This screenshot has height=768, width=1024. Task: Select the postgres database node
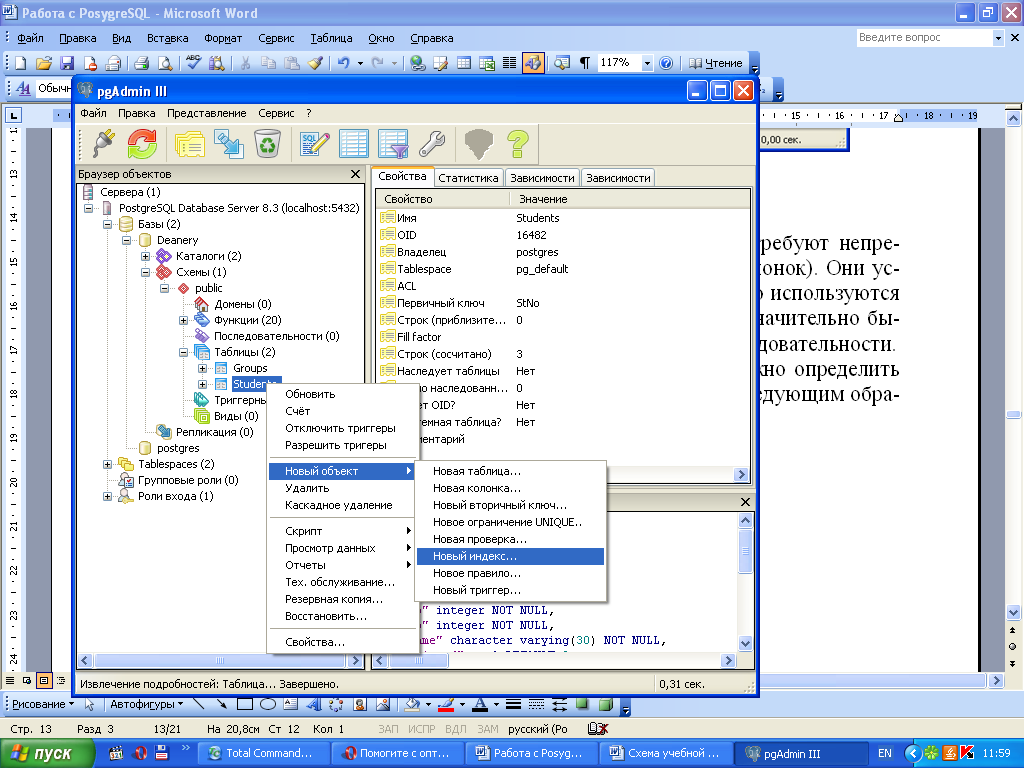178,449
